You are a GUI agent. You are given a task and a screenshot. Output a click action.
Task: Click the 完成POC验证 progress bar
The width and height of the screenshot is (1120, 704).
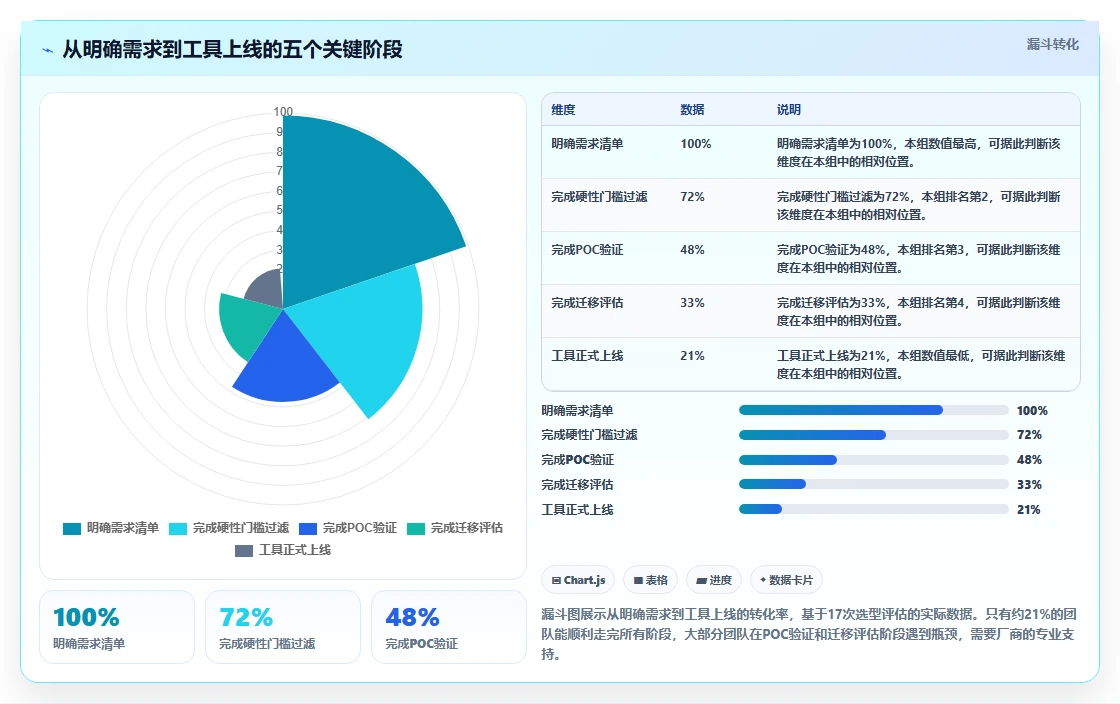click(874, 461)
